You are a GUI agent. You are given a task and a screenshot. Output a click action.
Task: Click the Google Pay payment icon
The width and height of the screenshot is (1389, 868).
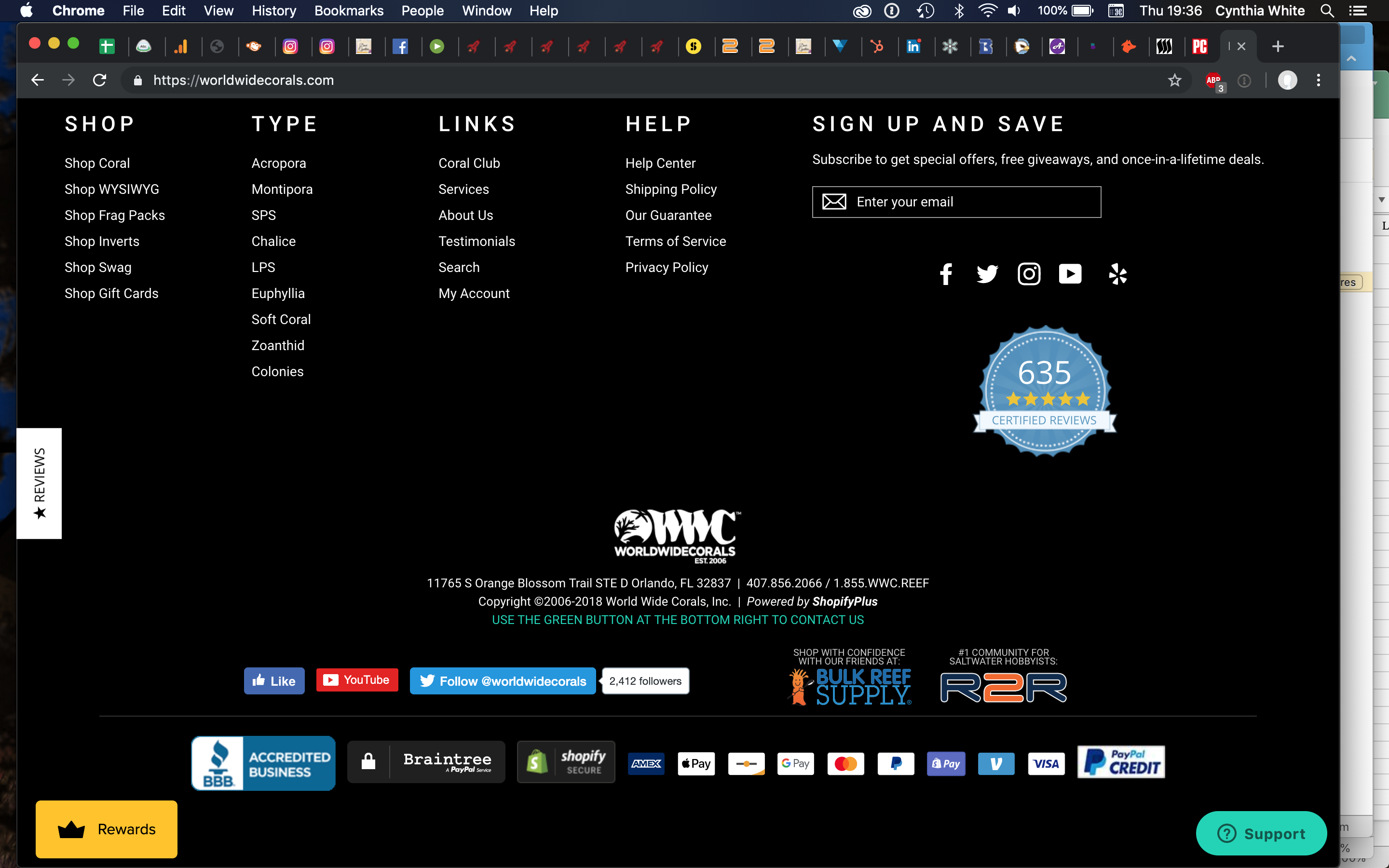tap(795, 763)
